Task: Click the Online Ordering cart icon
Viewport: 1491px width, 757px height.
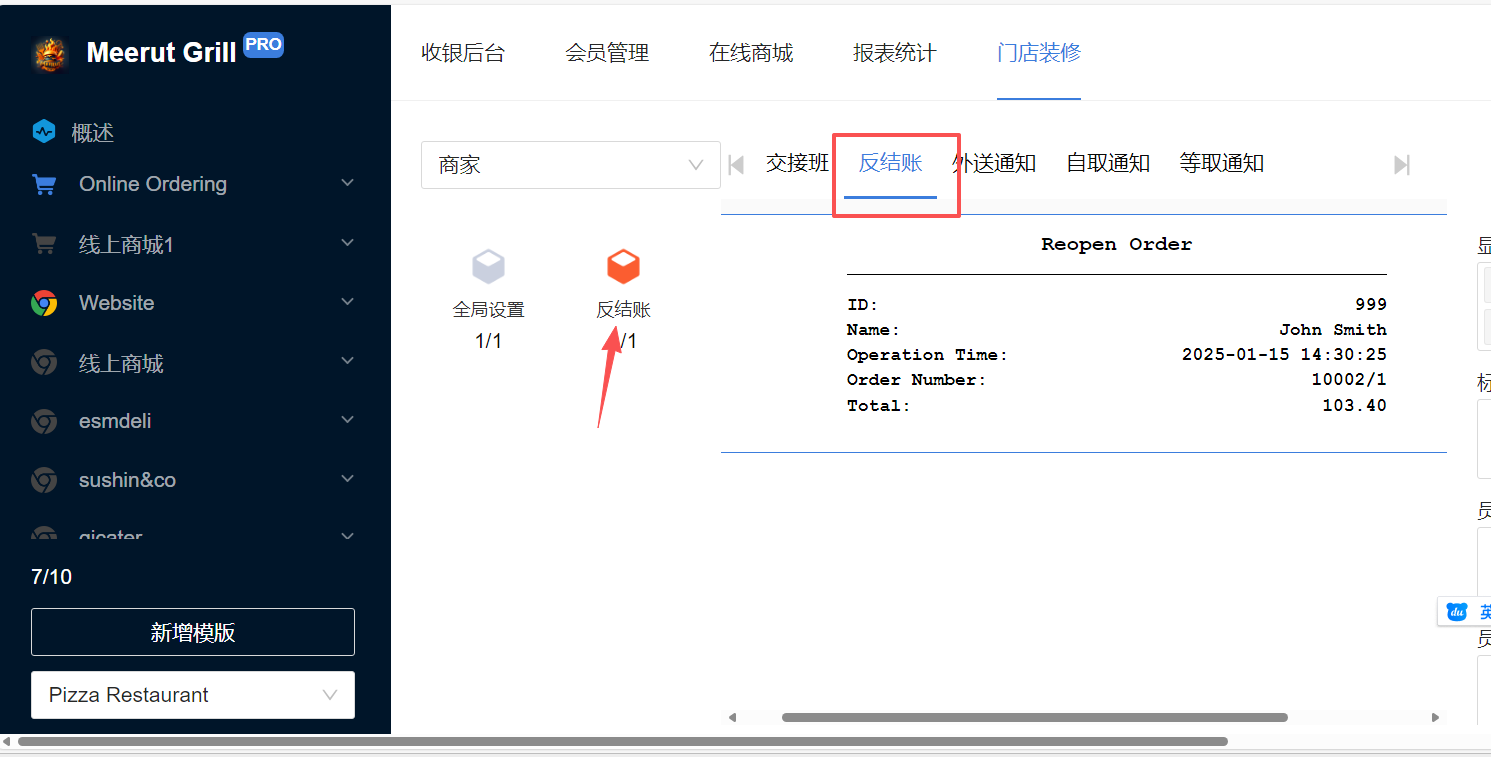Action: coord(43,184)
